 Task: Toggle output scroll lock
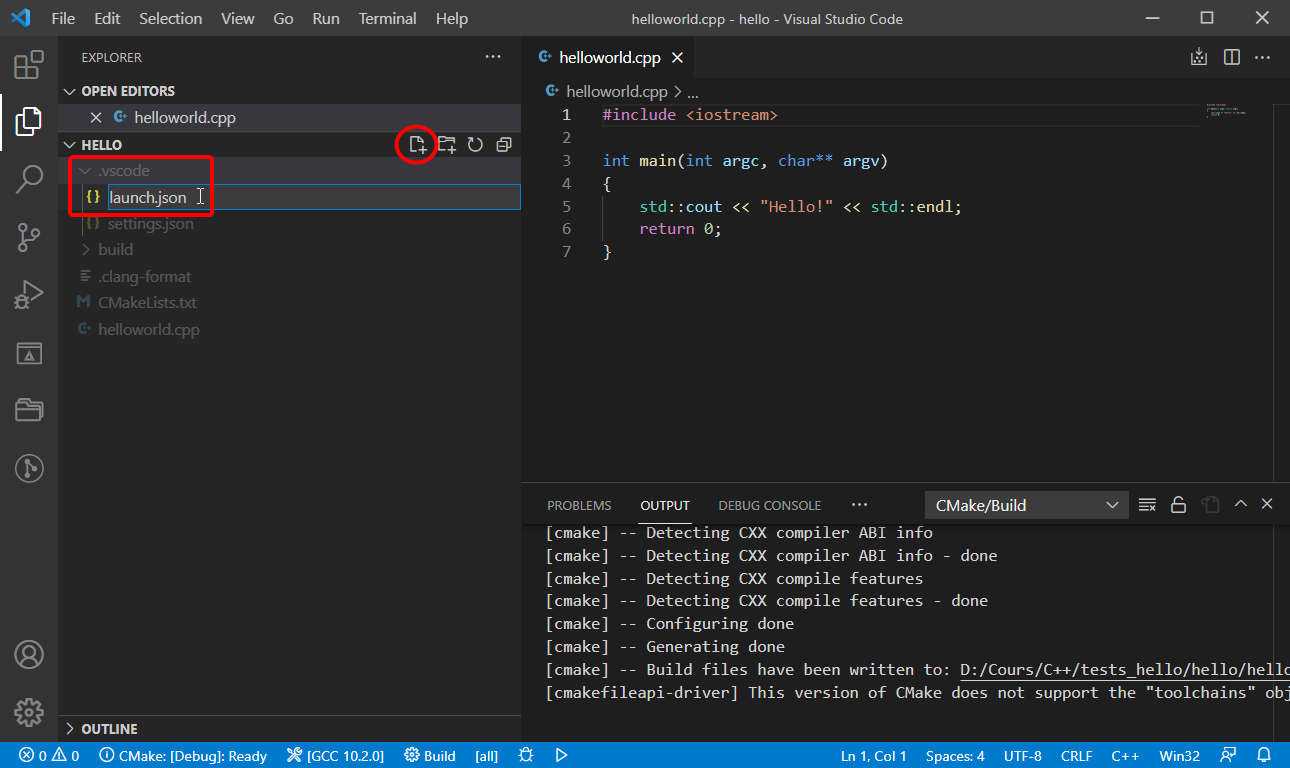coord(1178,504)
